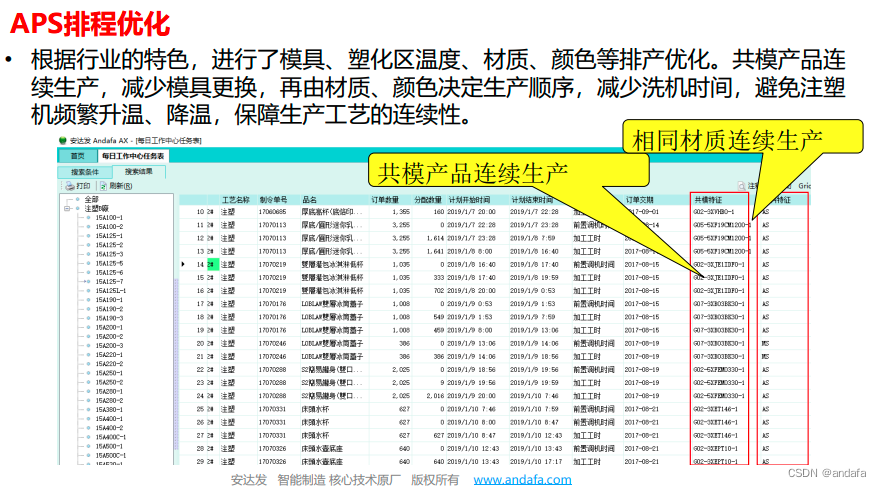Click end time 2019/1/8 16:40
Viewport: 881px width, 487px height.
533,252
